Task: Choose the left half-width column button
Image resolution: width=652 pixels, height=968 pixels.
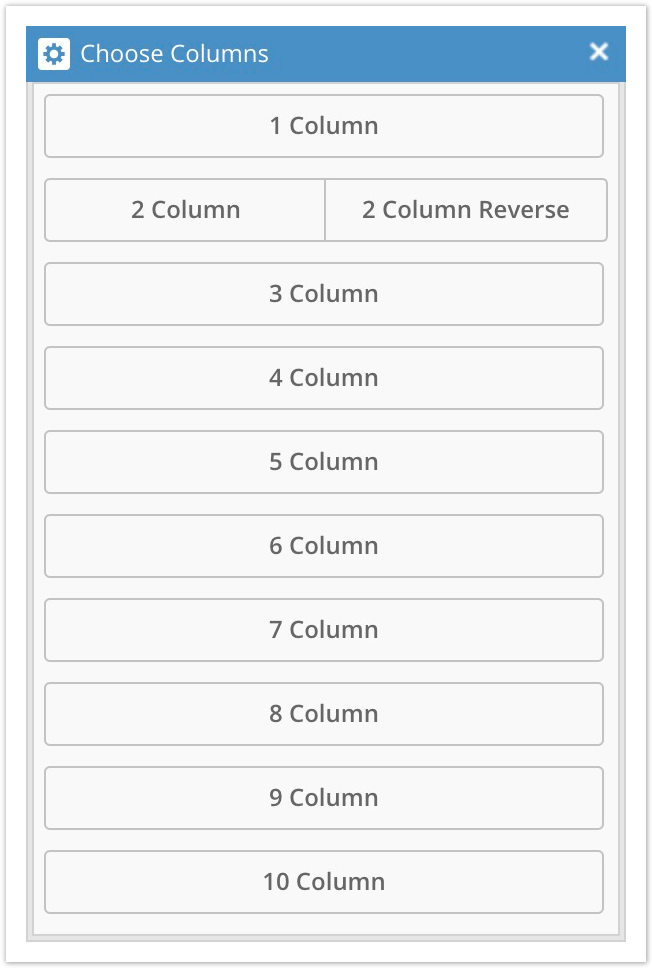Action: (x=185, y=210)
